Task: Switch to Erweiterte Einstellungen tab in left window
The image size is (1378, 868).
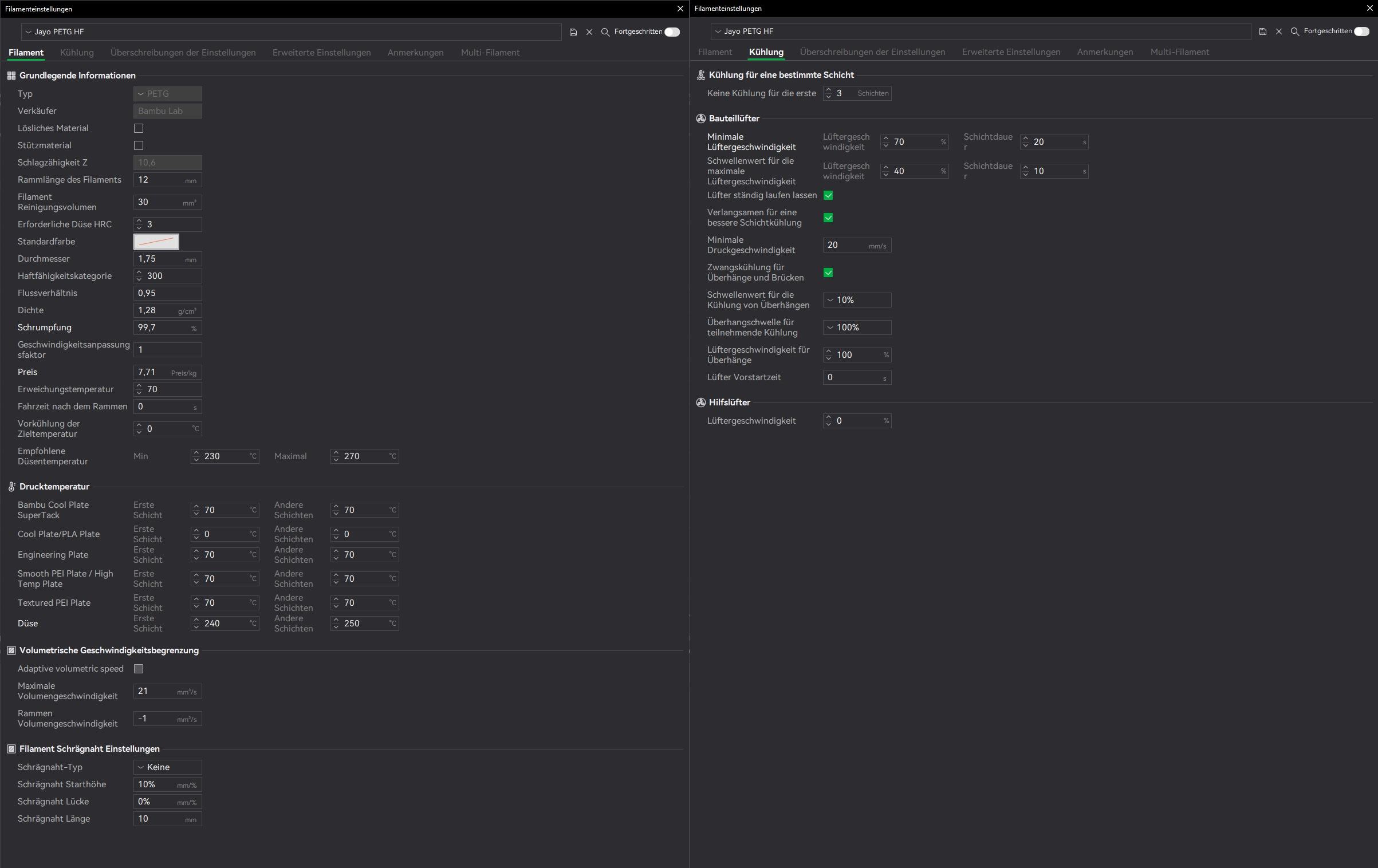Action: pos(321,53)
